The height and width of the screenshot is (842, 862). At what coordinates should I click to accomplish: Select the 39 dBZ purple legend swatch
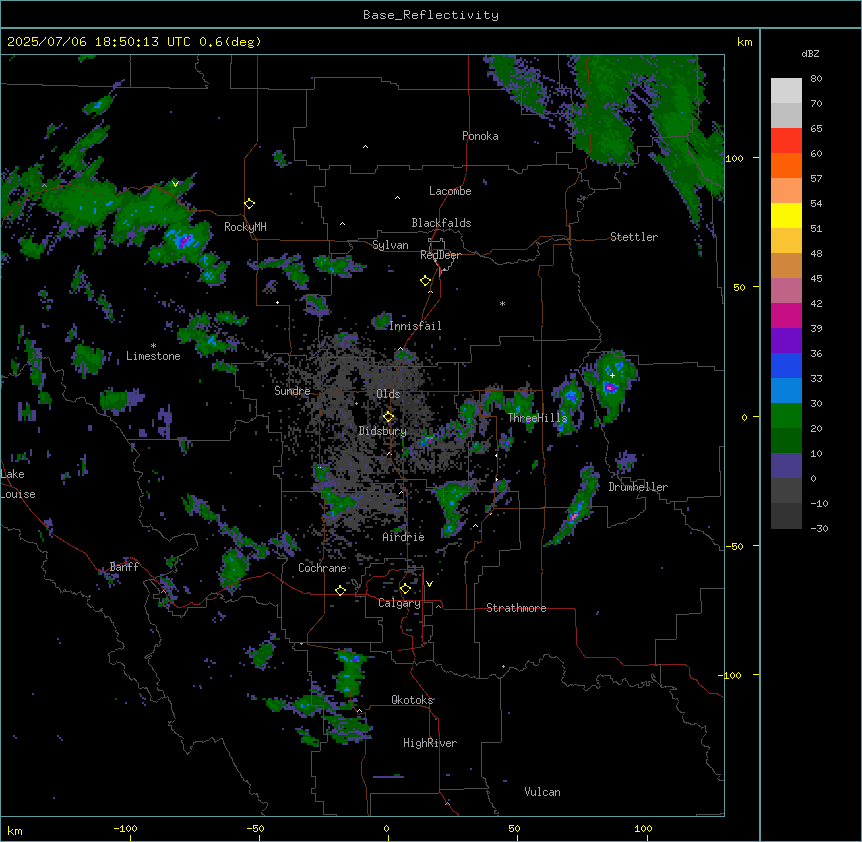point(786,341)
